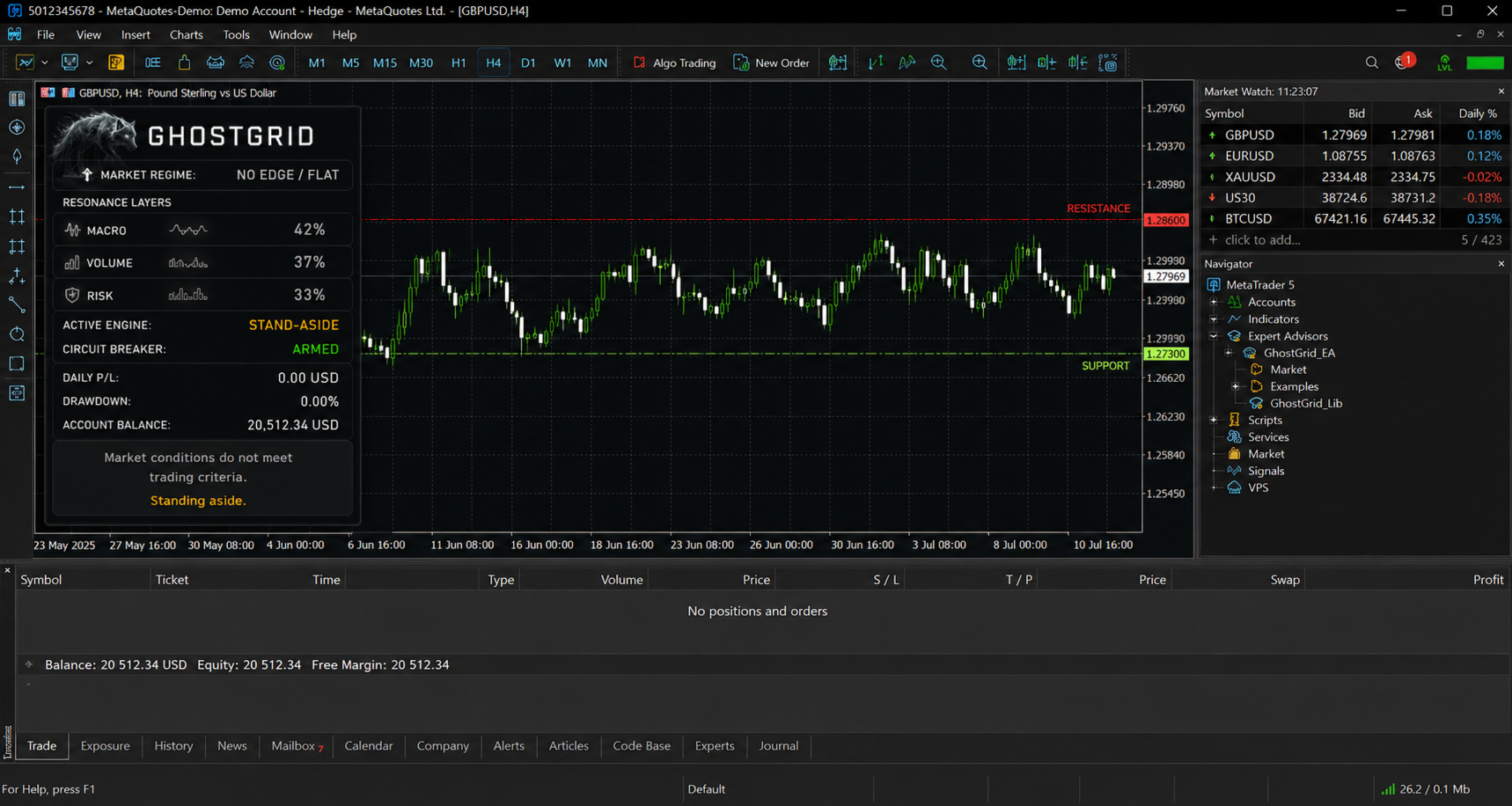This screenshot has width=1512, height=806.
Task: Select the trendline tool in left sidebar
Action: (17, 305)
